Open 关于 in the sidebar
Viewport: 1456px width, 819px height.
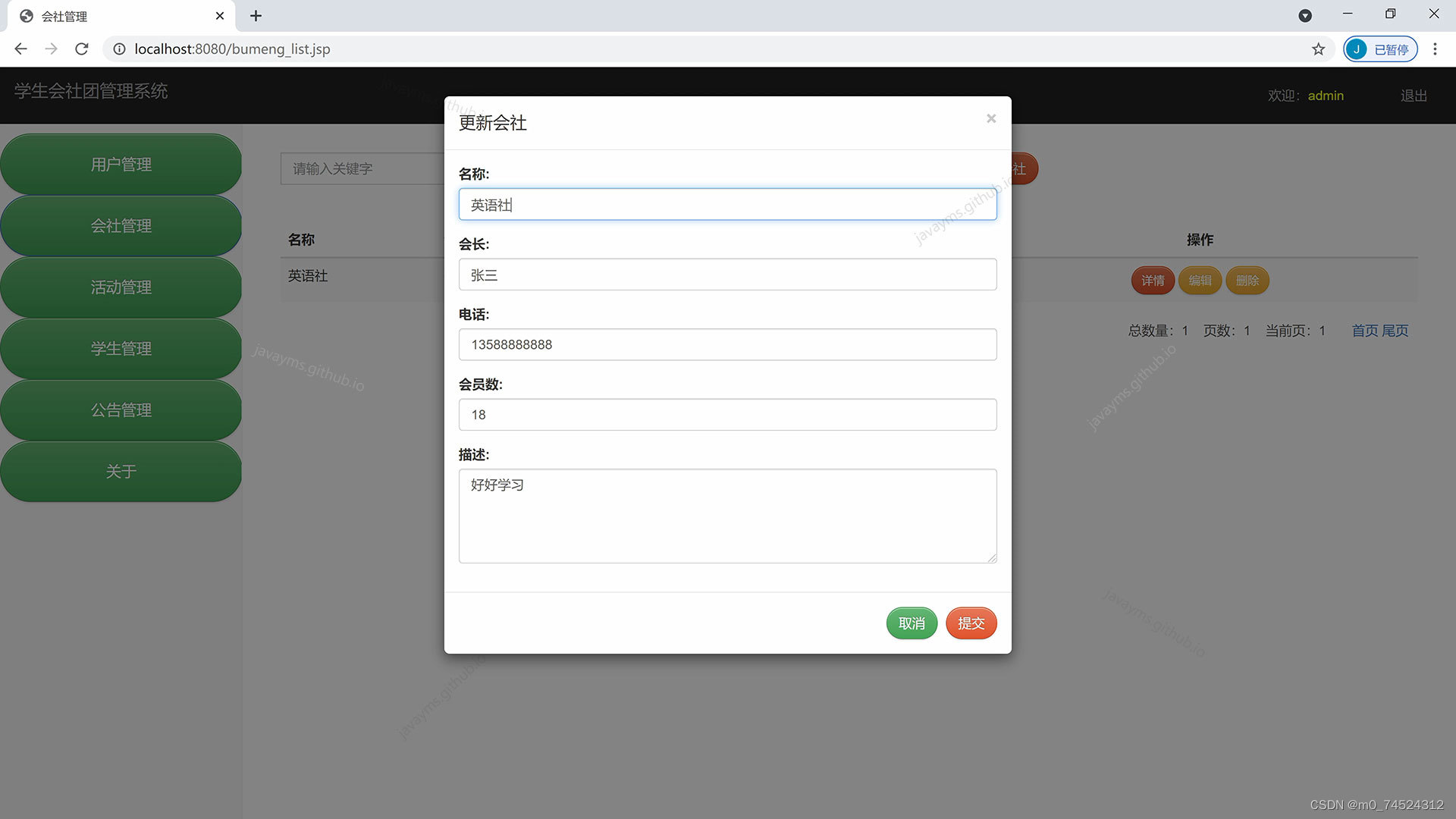point(121,472)
